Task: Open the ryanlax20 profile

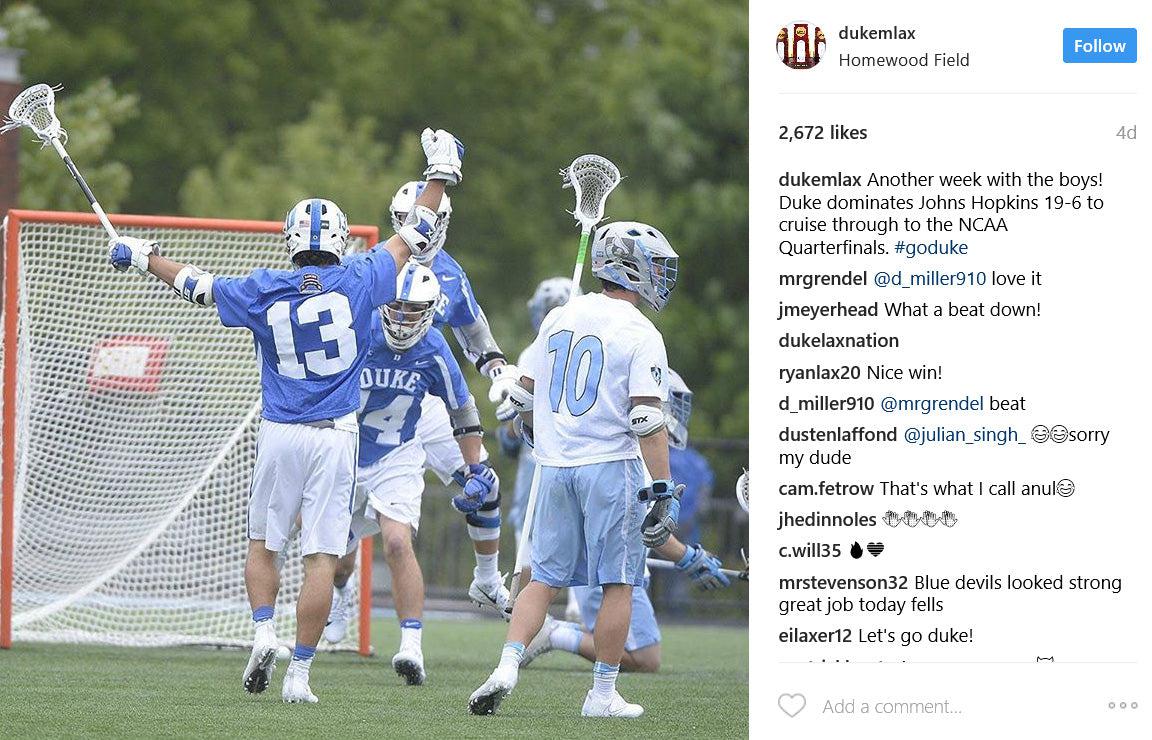Action: (819, 373)
